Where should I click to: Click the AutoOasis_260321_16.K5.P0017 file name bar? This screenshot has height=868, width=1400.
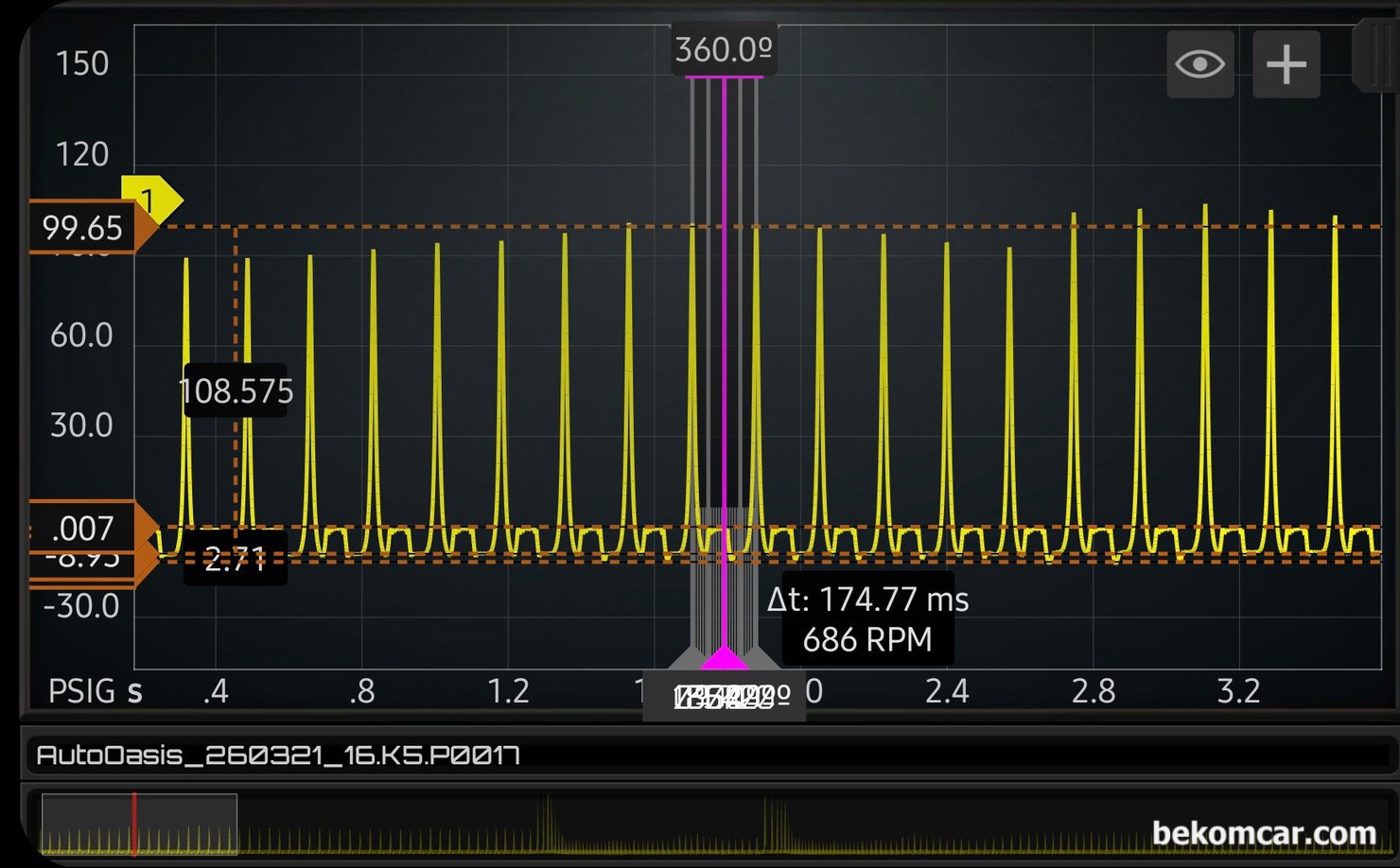[278, 755]
